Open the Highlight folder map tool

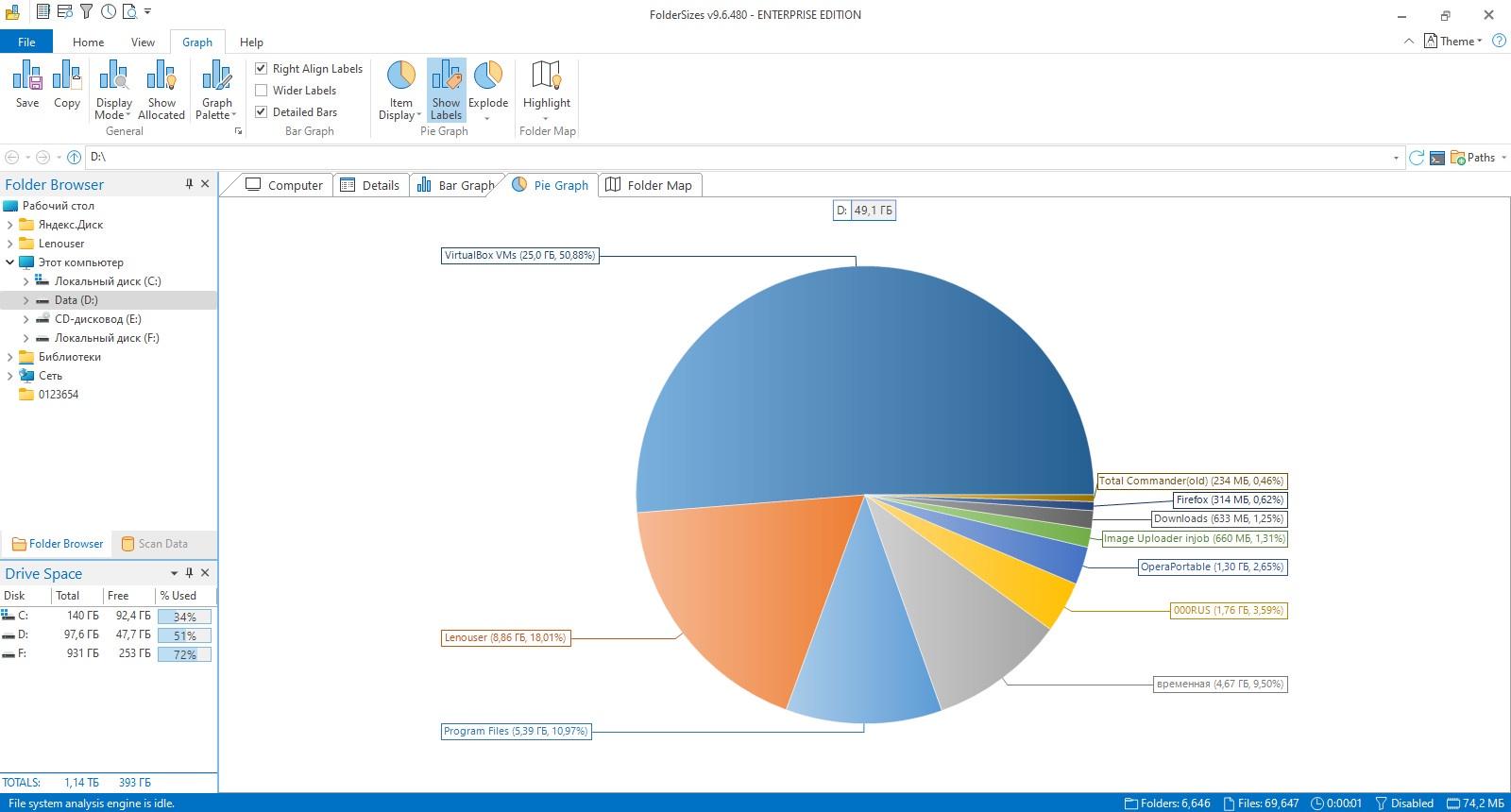click(546, 91)
